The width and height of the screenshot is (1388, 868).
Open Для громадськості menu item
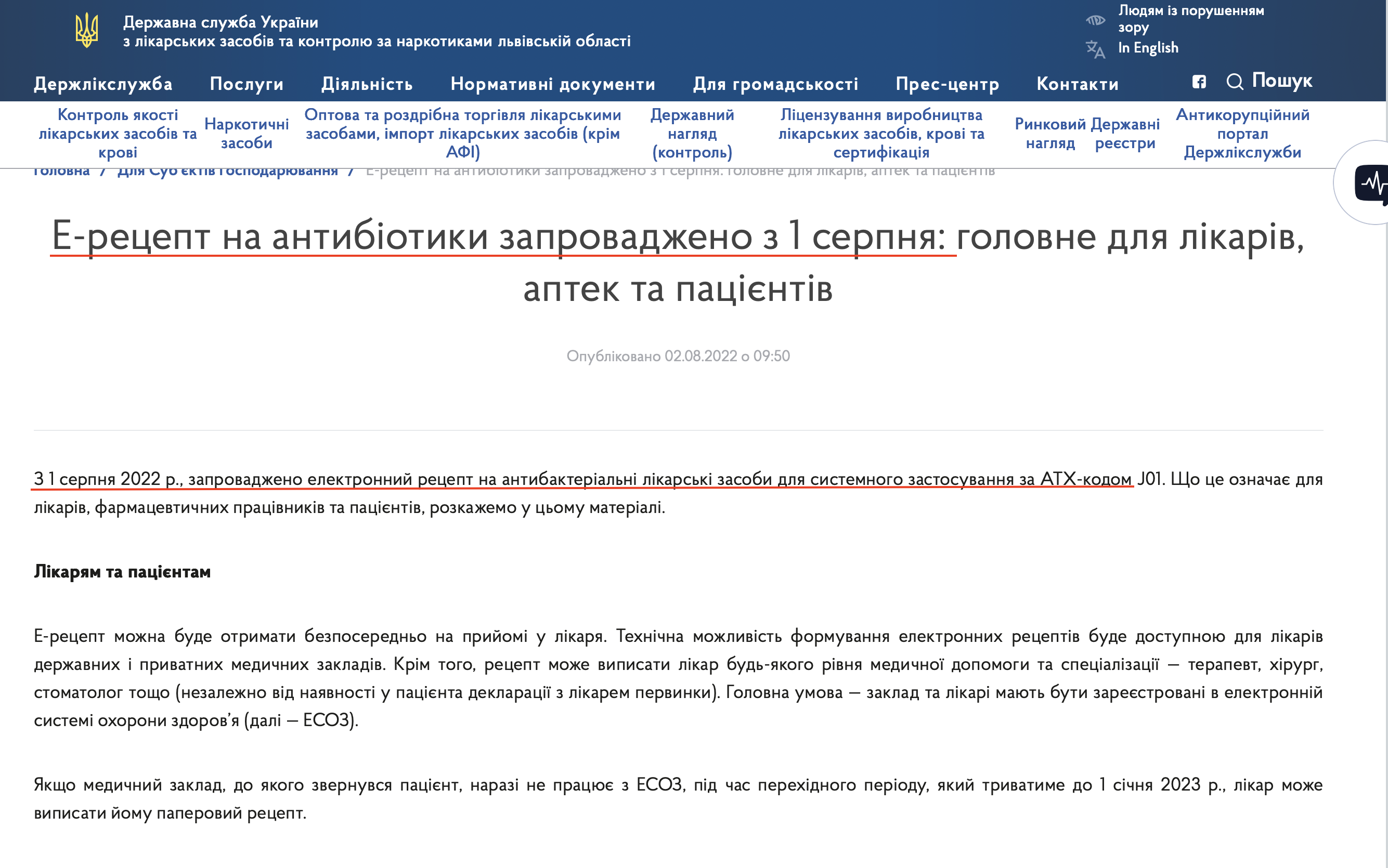(776, 84)
